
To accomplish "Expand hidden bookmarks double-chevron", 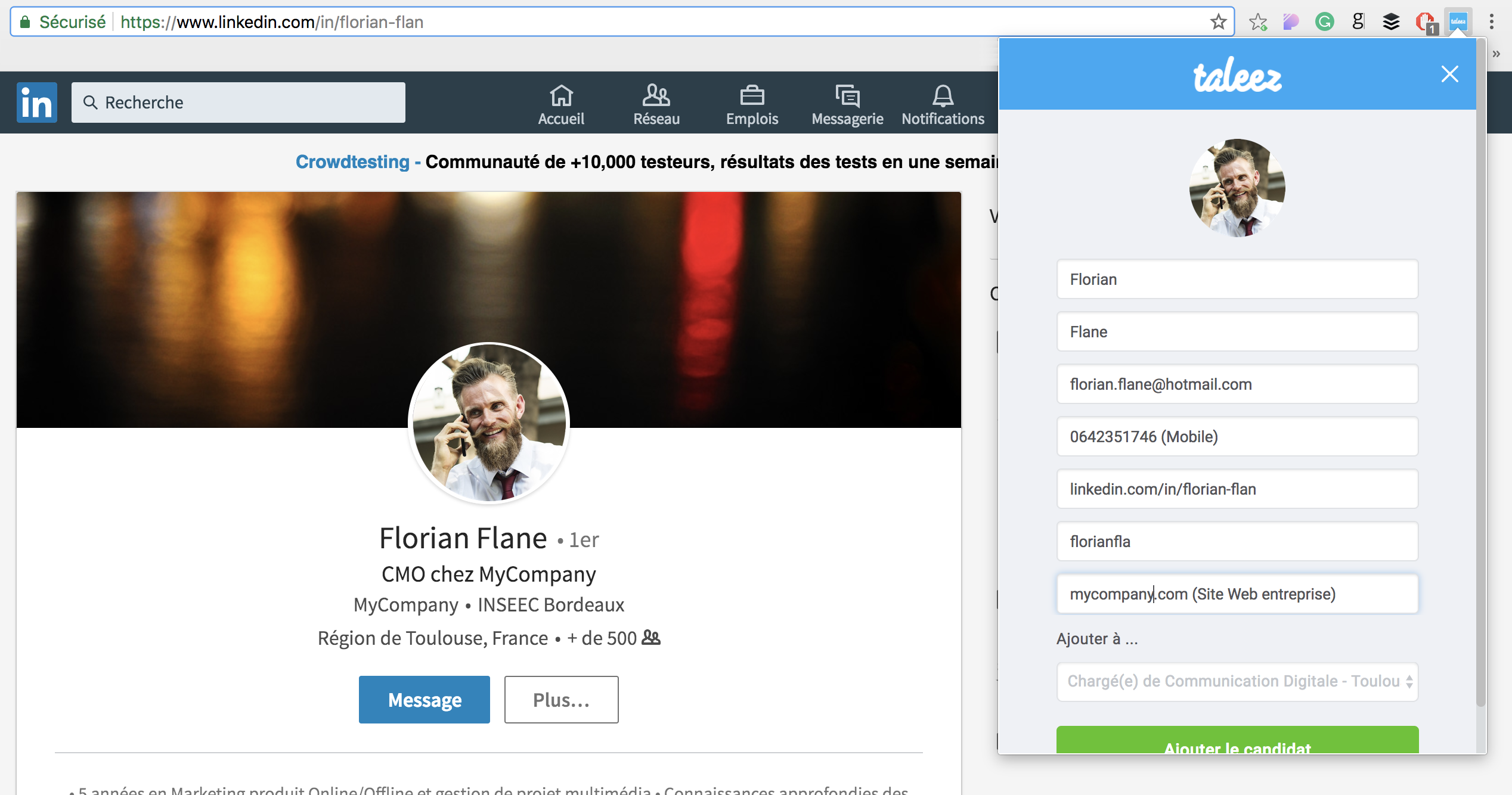I will [x=1496, y=54].
